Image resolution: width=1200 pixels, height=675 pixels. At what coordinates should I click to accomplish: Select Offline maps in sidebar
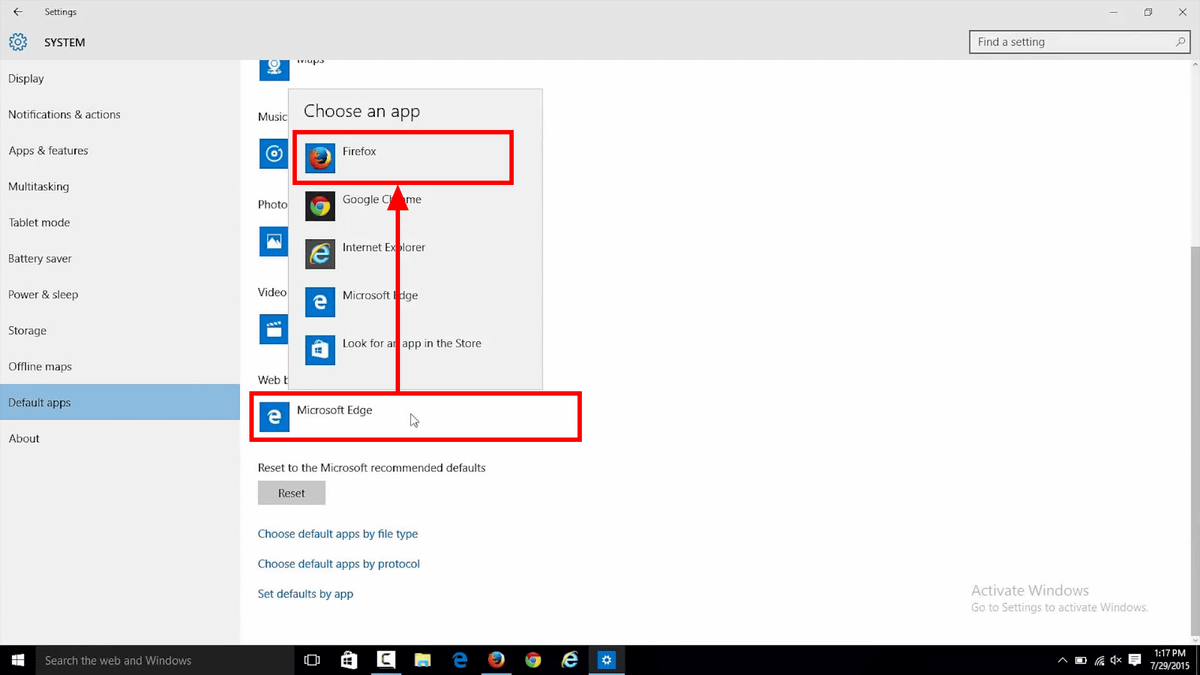coord(120,367)
